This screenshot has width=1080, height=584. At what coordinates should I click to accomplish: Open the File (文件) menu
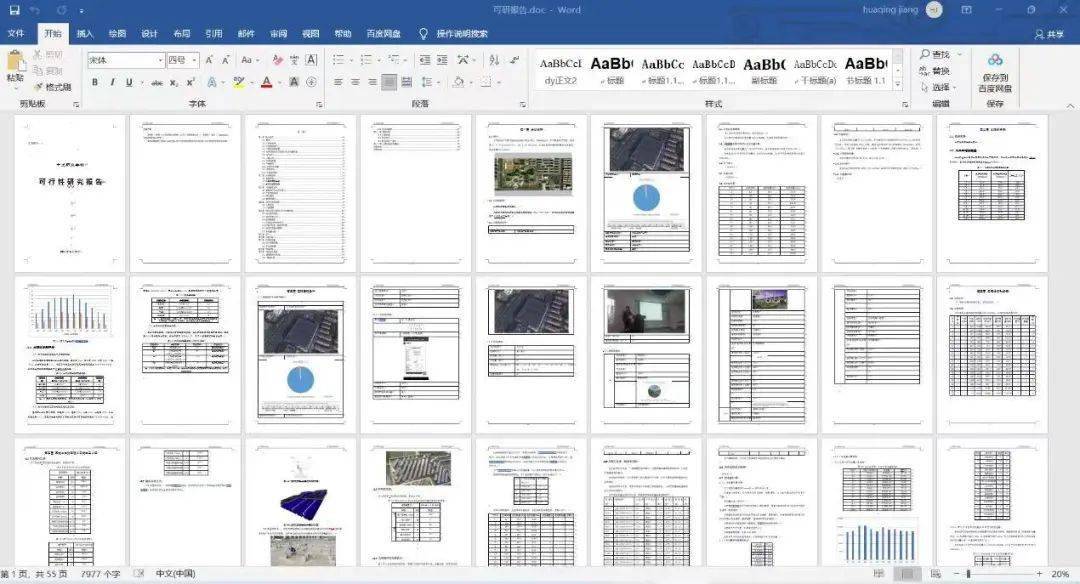16,33
